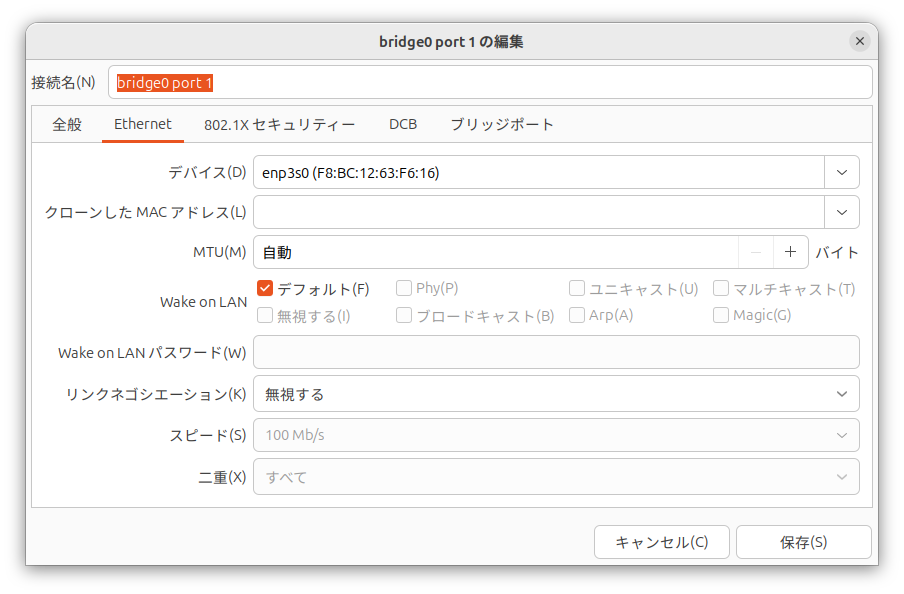Switch to the DCB tab
Image resolution: width=904 pixels, height=594 pixels.
(x=403, y=125)
